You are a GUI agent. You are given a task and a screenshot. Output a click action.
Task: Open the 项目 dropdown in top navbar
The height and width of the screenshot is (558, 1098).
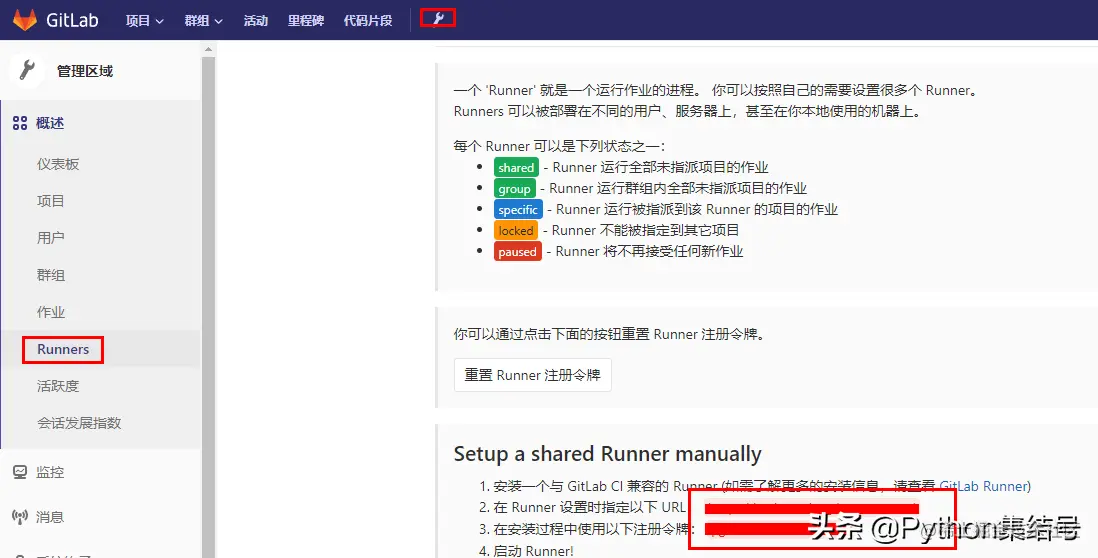tap(145, 20)
